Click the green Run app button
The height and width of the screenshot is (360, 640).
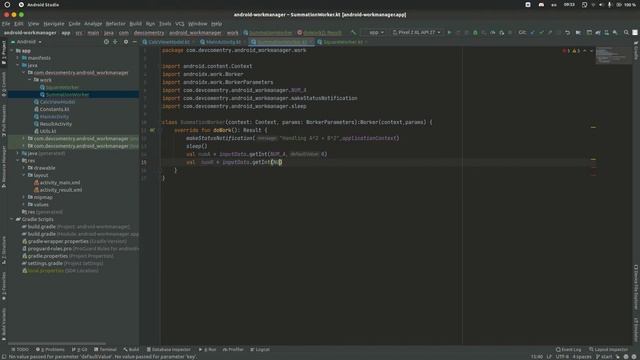tap(449, 32)
